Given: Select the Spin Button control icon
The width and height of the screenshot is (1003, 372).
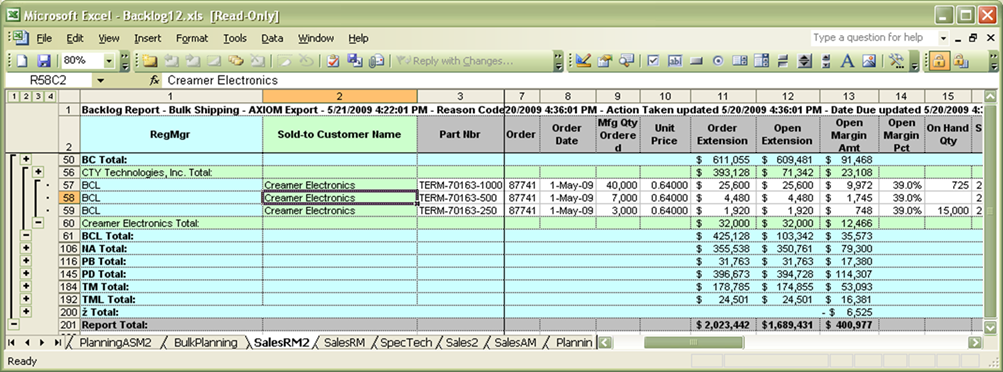Looking at the screenshot, I should [805, 61].
